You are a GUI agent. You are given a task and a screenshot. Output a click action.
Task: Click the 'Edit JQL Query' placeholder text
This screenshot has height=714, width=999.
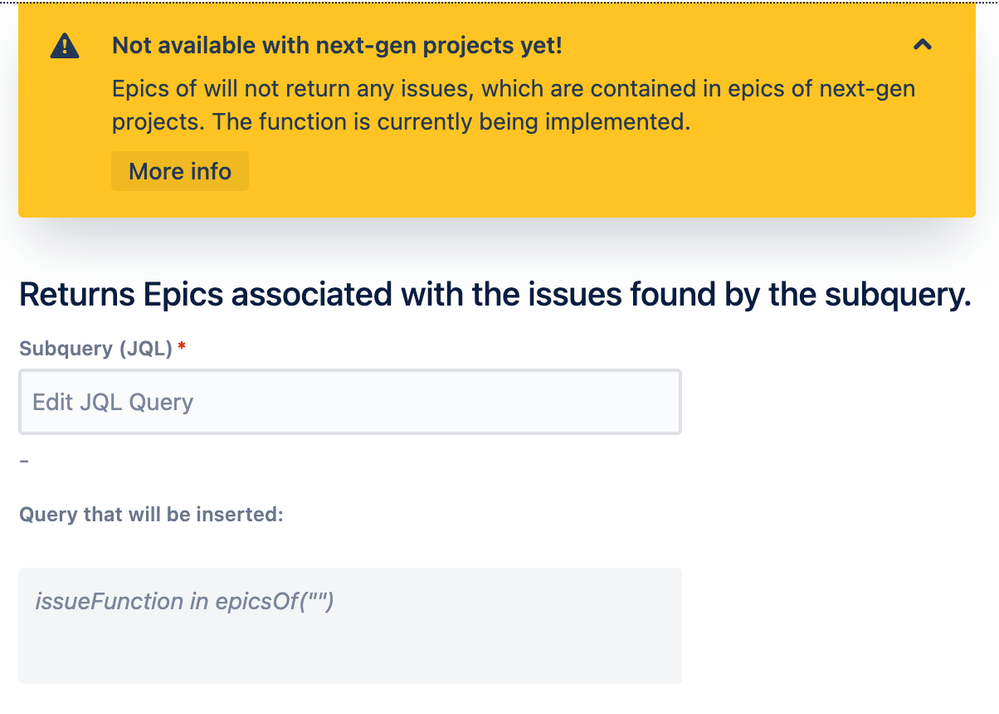(x=113, y=403)
